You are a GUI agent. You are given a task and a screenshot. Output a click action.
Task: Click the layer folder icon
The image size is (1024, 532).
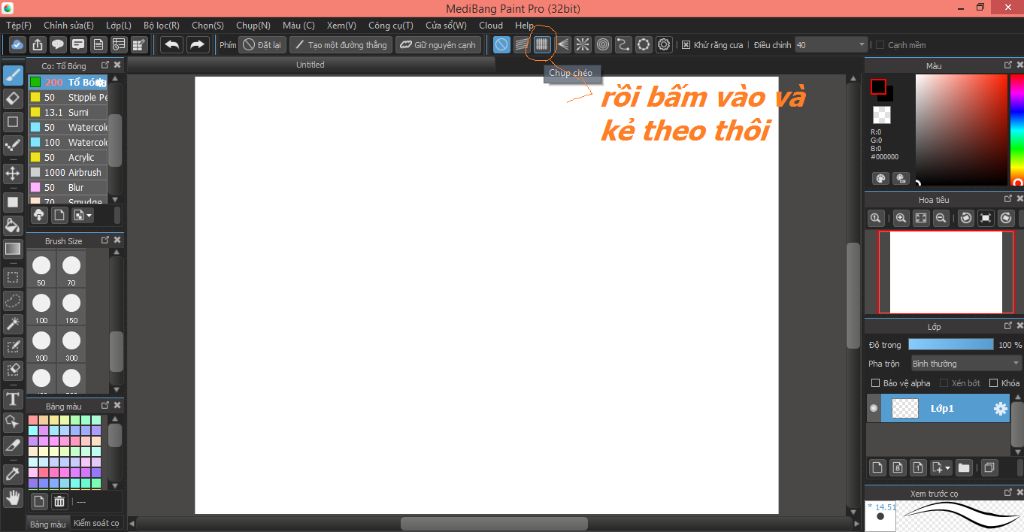(x=964, y=467)
